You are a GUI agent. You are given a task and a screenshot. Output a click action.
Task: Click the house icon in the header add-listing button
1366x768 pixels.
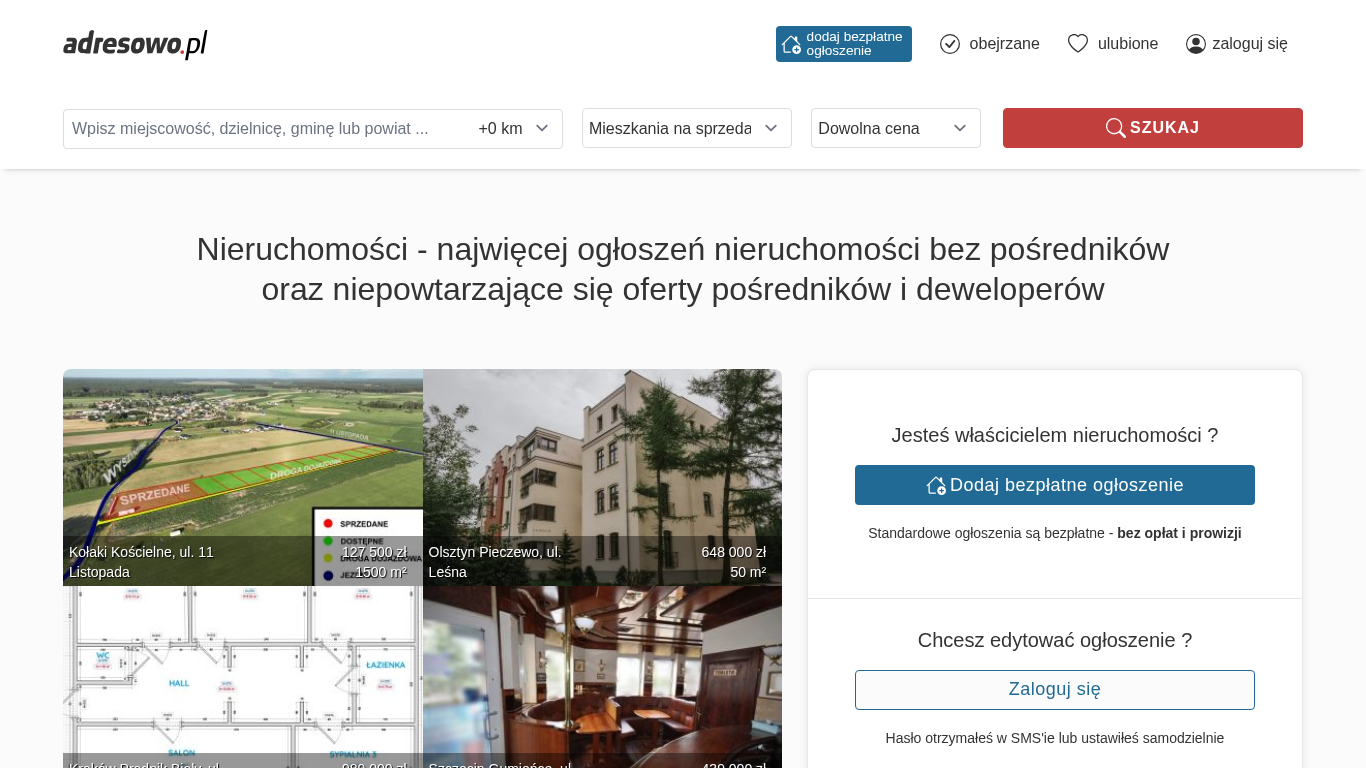(791, 44)
